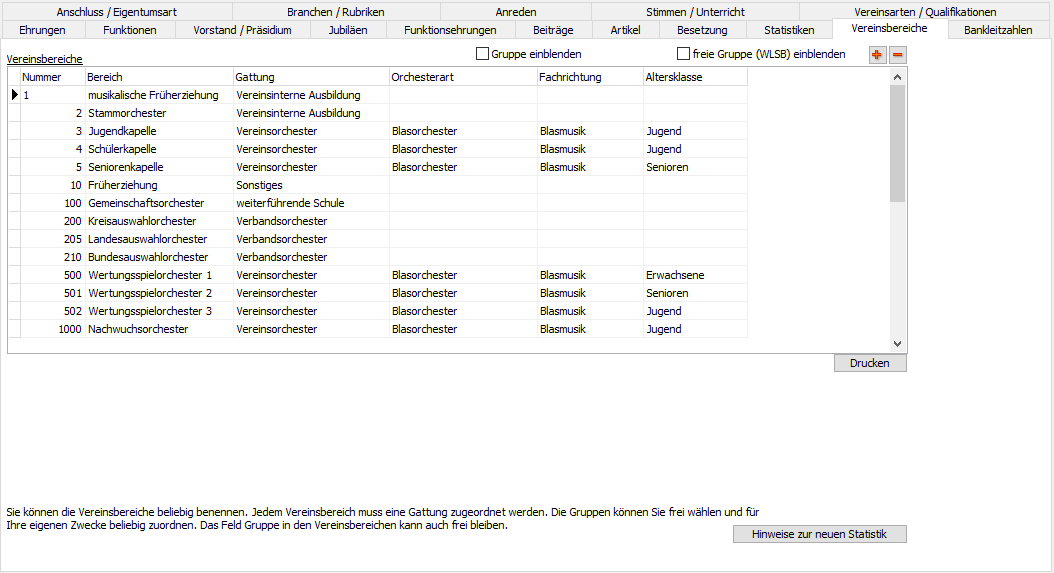The image size is (1054, 573).
Task: Click the Altersklasse column header
Action: tap(694, 77)
